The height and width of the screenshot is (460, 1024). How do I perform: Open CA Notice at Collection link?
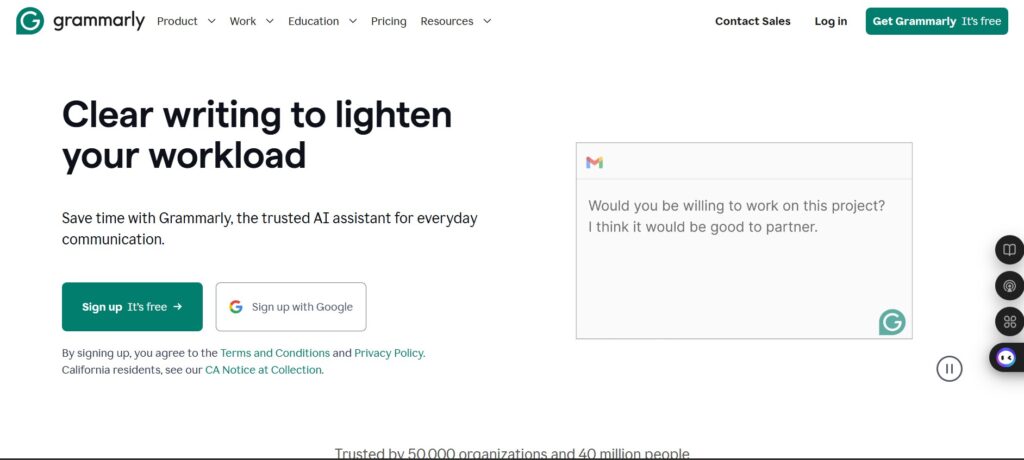pos(263,370)
